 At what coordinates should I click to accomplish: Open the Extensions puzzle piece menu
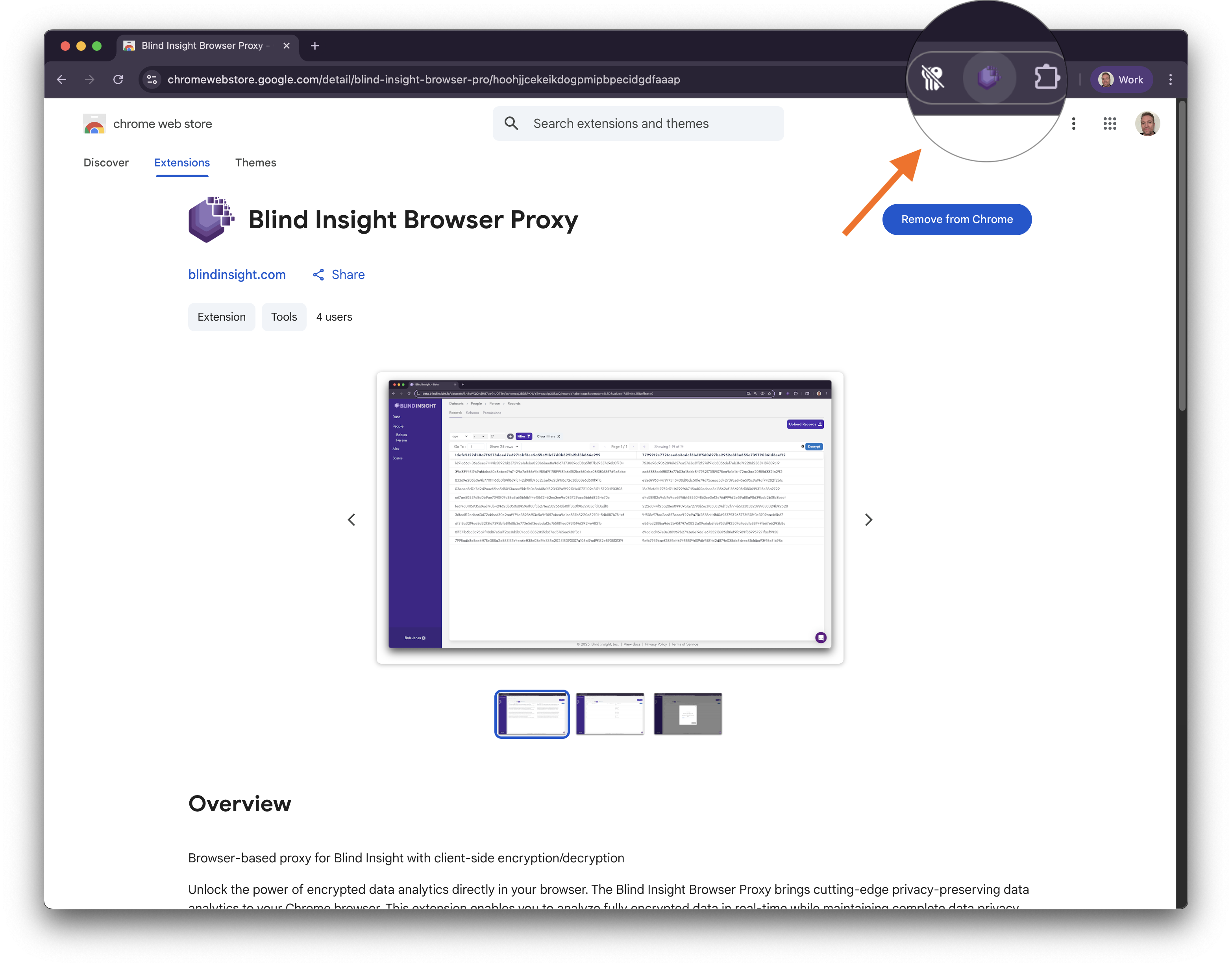pos(1047,78)
